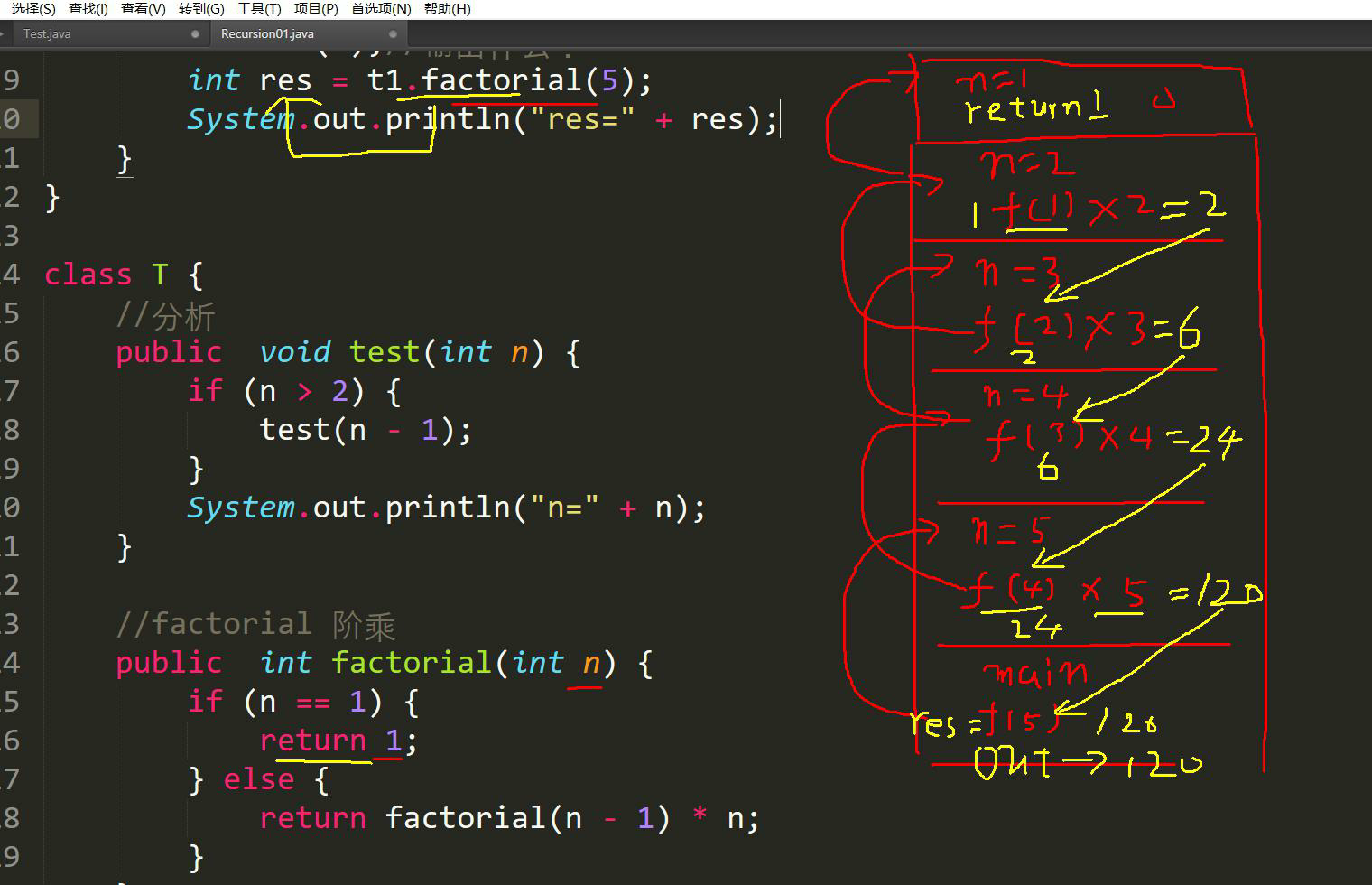Click unsaved dot on Recursion01.java tab

[x=393, y=34]
